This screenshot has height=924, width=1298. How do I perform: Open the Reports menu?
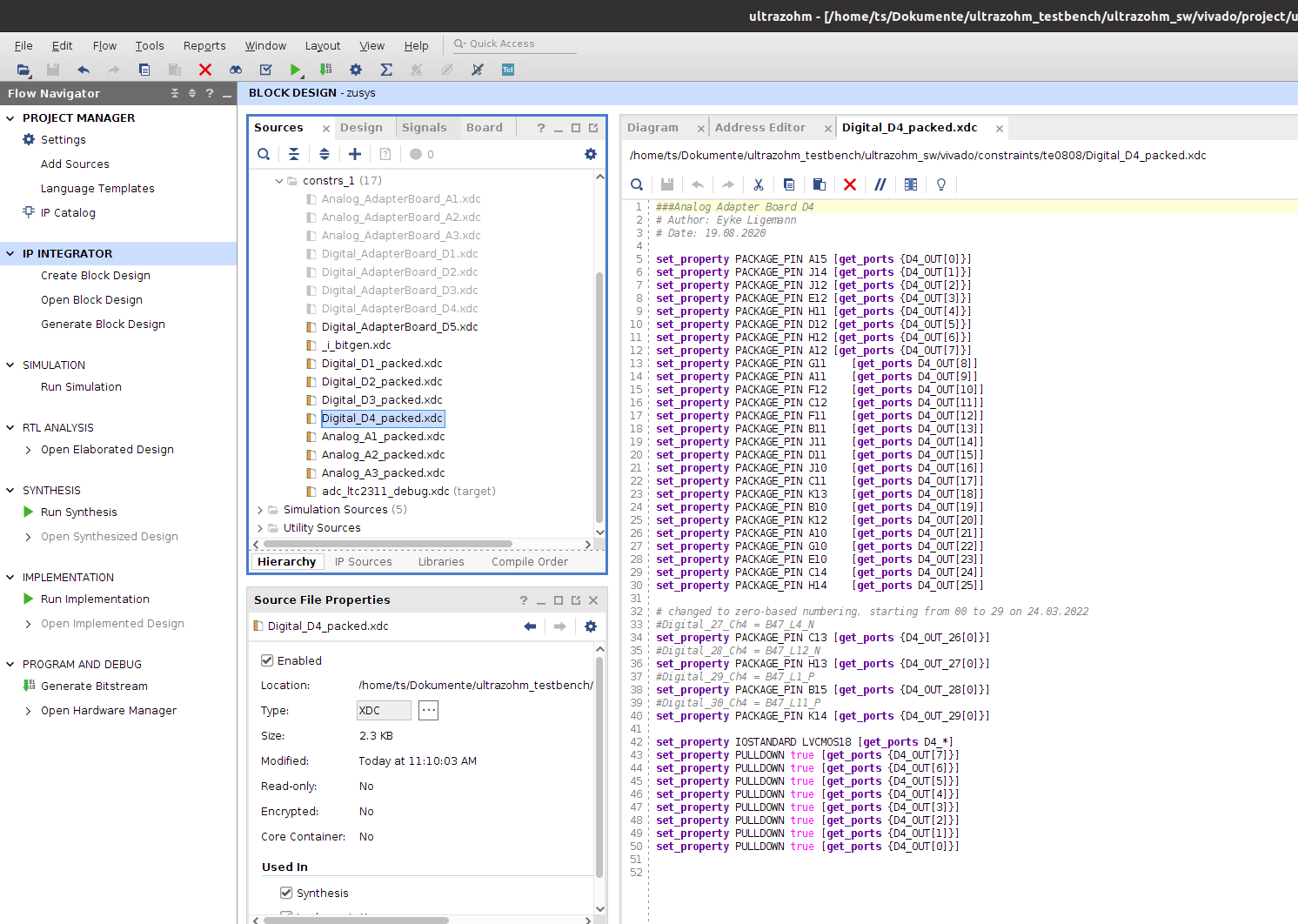pyautogui.click(x=204, y=46)
